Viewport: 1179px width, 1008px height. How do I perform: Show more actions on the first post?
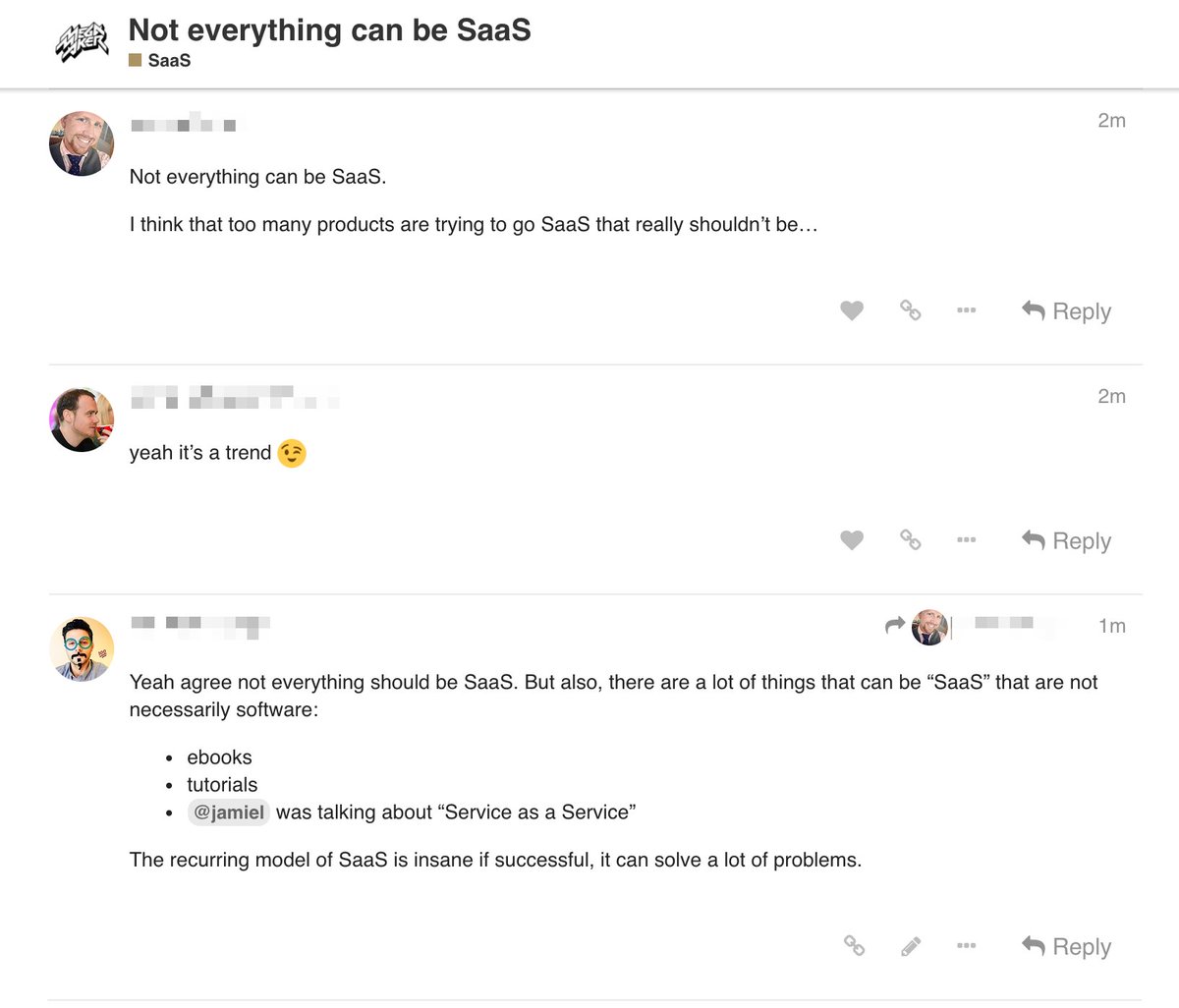[x=966, y=310]
